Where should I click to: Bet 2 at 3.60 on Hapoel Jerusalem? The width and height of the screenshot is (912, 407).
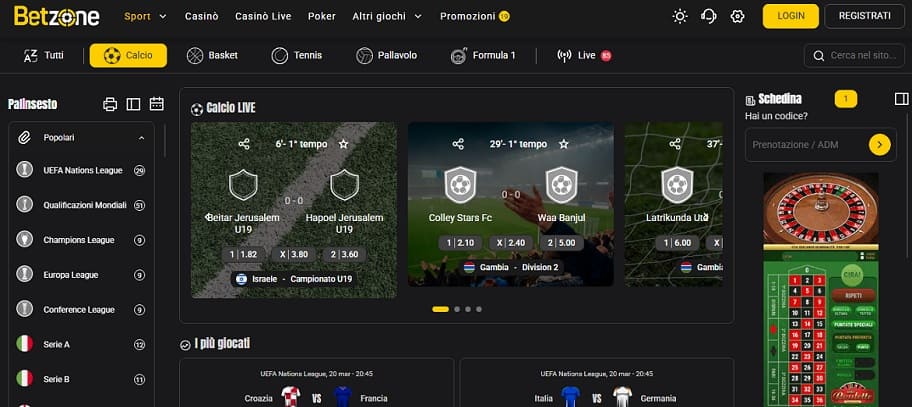(344, 254)
